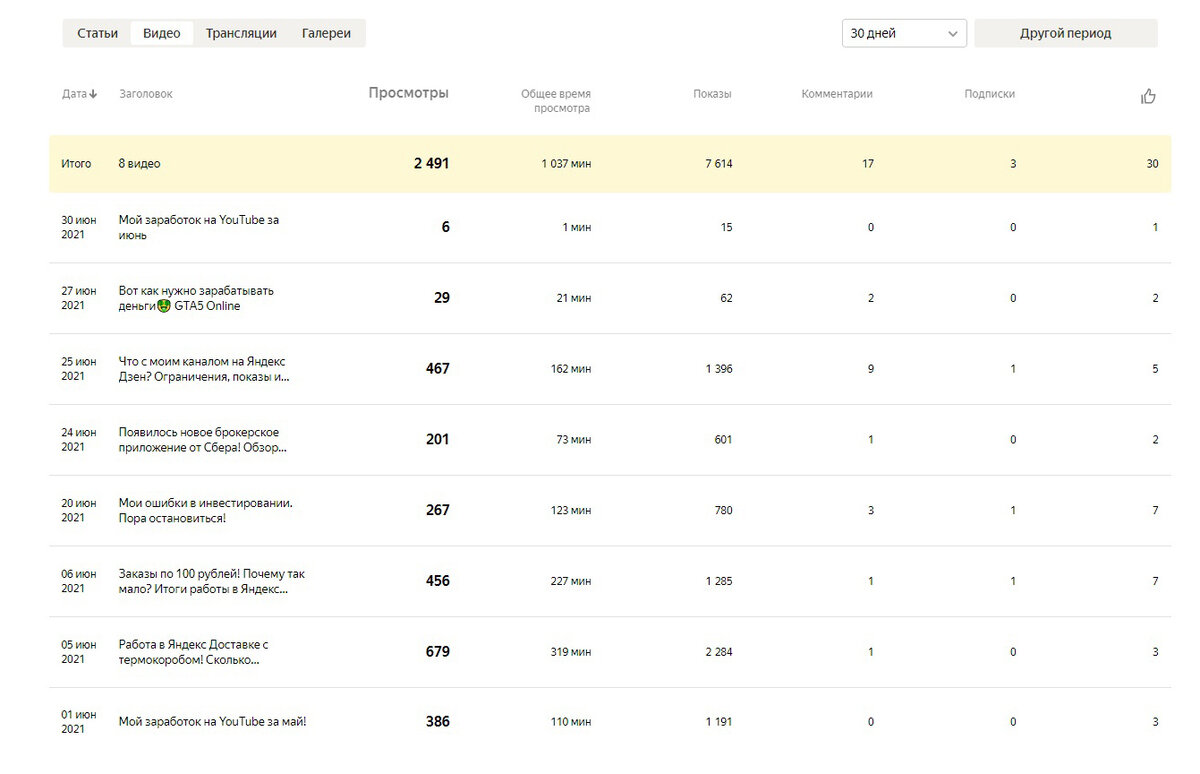Click impressions value 1 396
The image size is (1200, 774).
point(718,369)
